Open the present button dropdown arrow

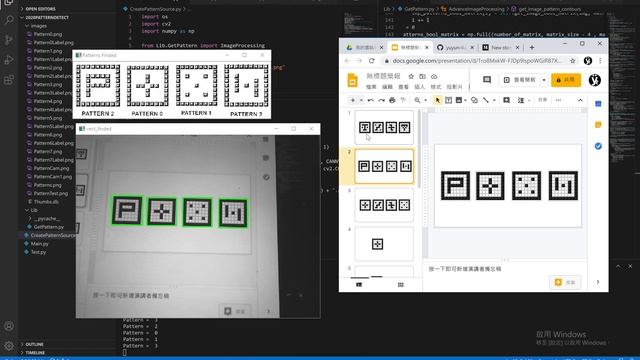click(x=544, y=80)
